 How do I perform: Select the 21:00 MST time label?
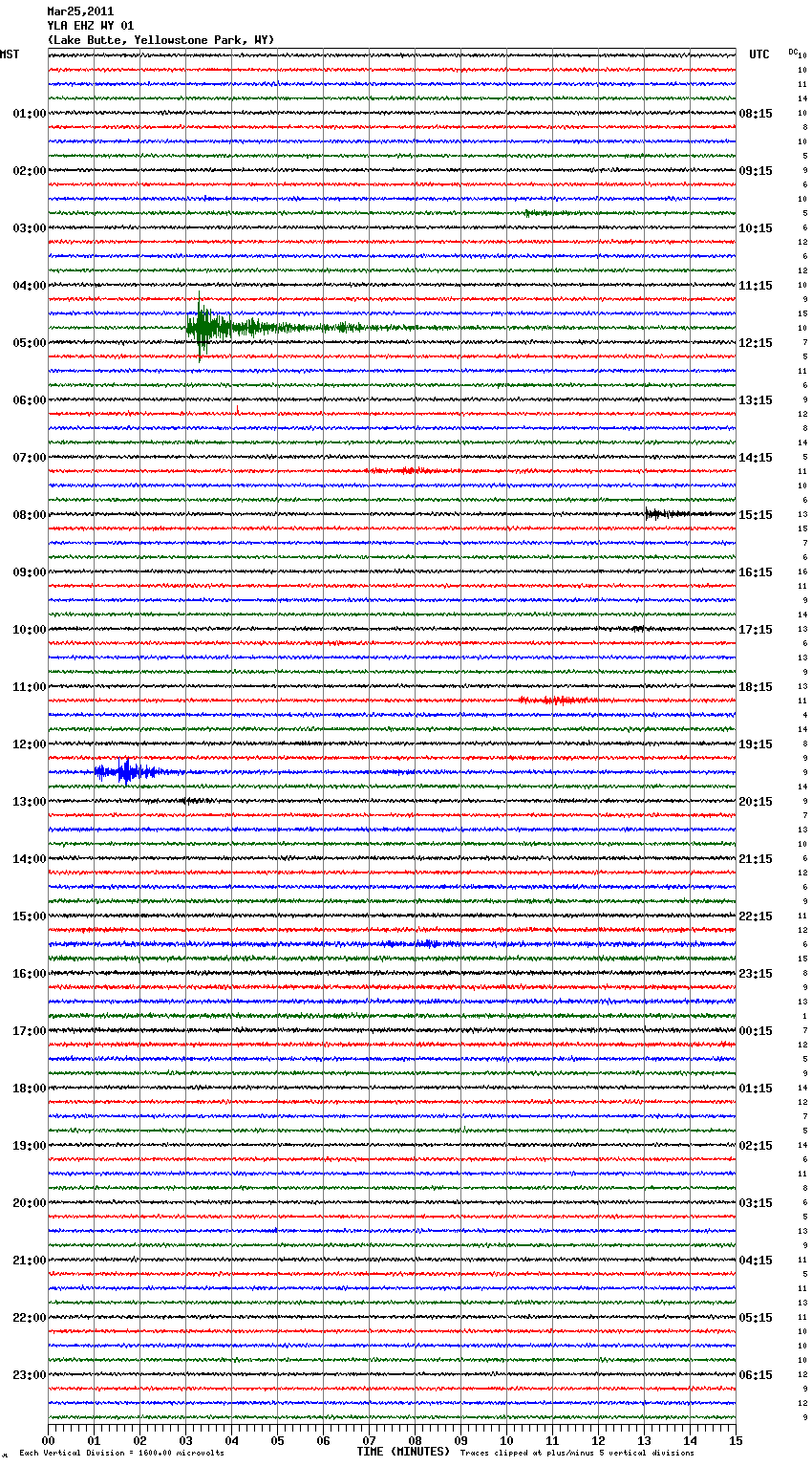(x=30, y=1261)
